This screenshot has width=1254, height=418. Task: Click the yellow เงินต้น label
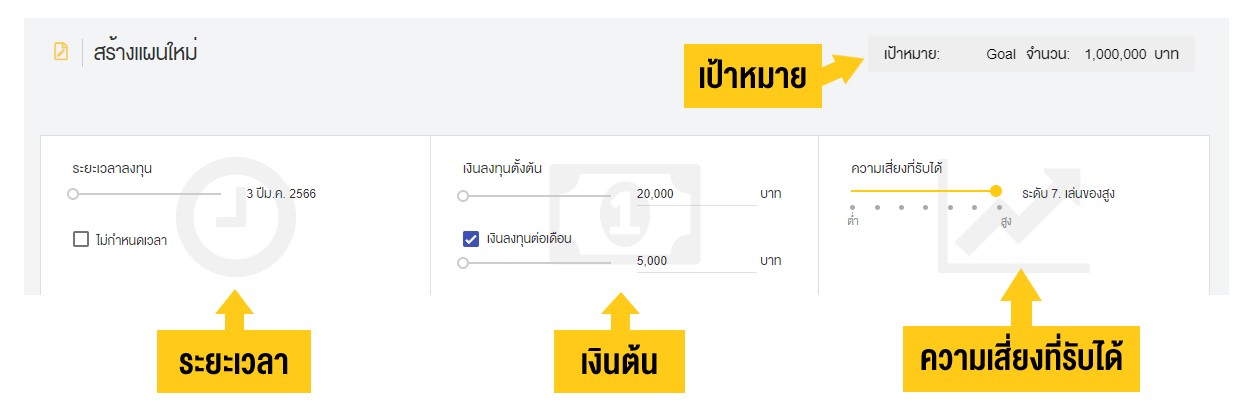(619, 362)
